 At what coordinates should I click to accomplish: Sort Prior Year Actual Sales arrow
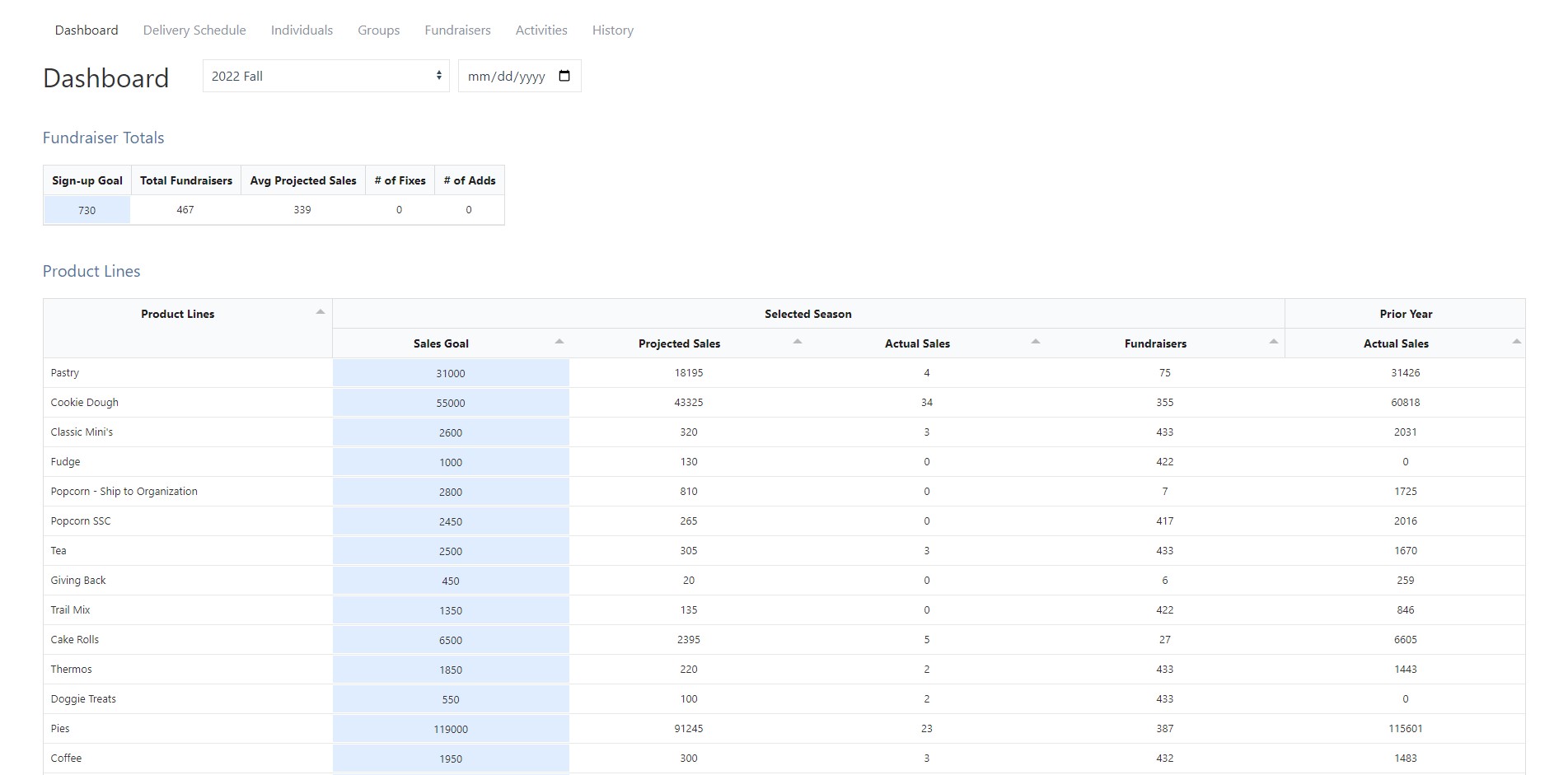tap(1517, 341)
